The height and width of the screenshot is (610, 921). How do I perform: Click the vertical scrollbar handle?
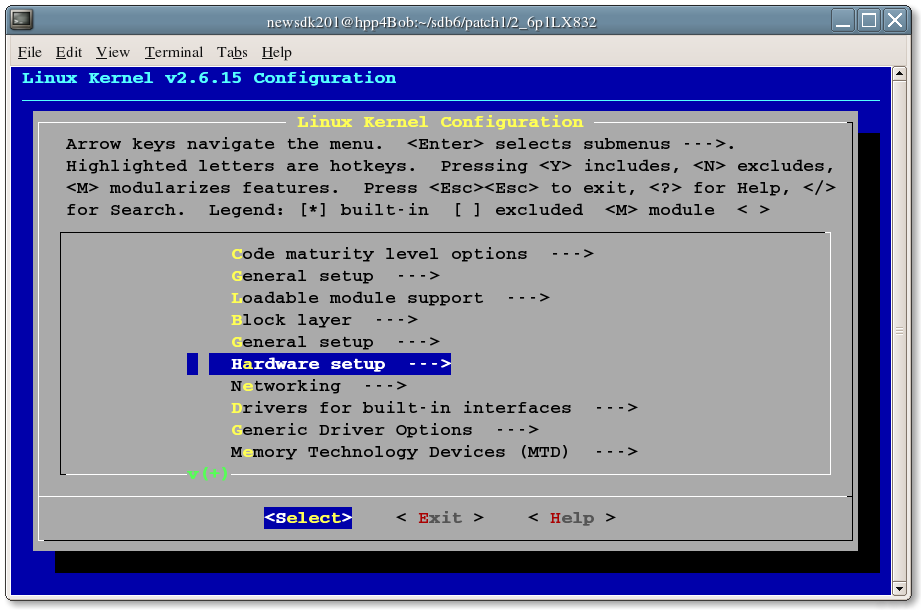(899, 331)
